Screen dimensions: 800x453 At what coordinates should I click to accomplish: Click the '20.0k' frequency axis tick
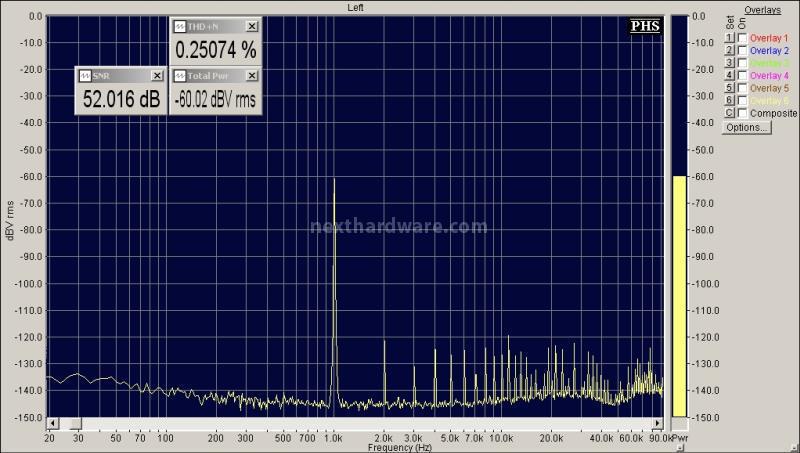click(x=552, y=438)
